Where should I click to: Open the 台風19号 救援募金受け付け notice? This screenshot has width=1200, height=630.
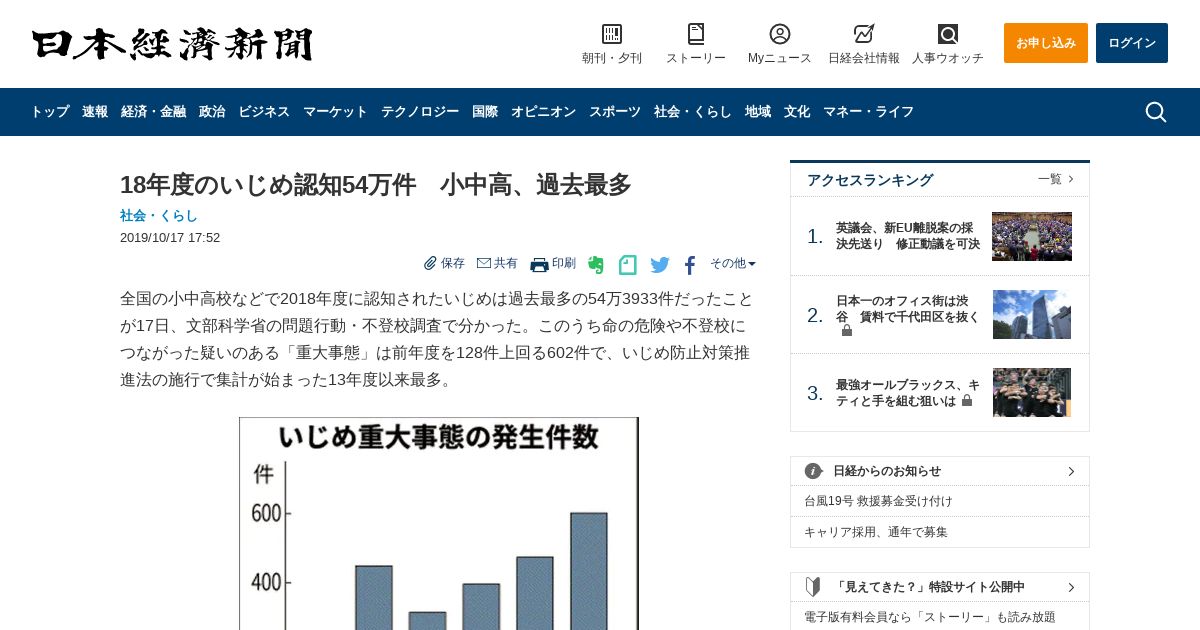(878, 501)
